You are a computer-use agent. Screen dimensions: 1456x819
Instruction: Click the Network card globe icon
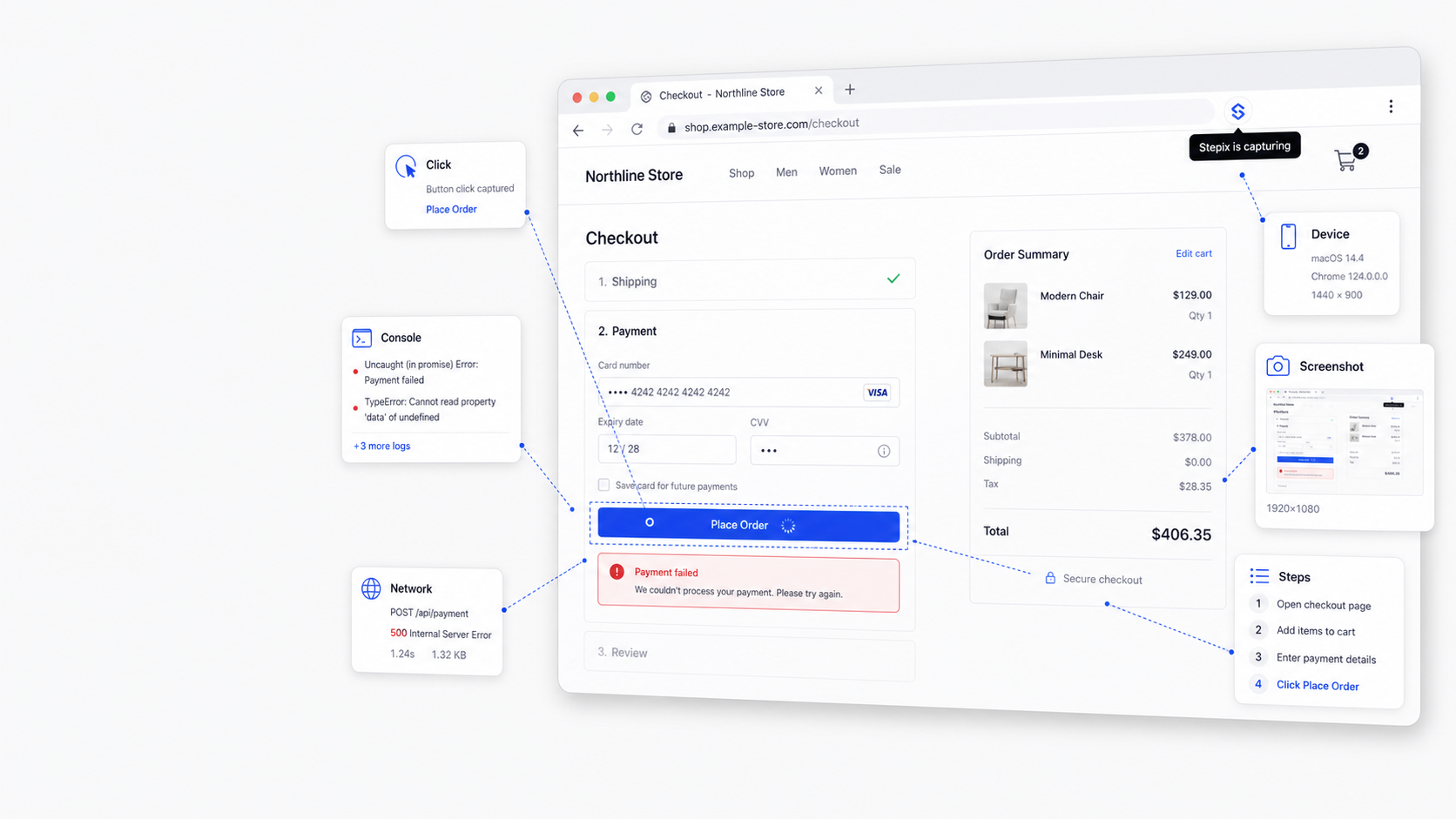371,588
